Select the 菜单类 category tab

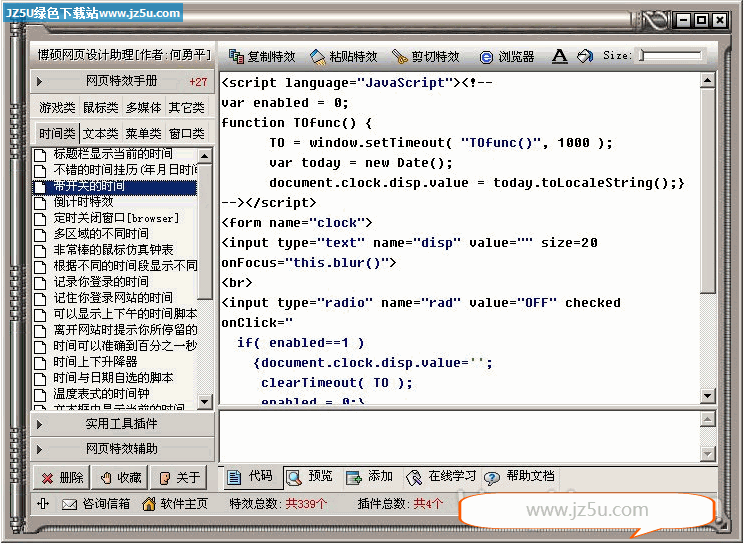coord(143,133)
